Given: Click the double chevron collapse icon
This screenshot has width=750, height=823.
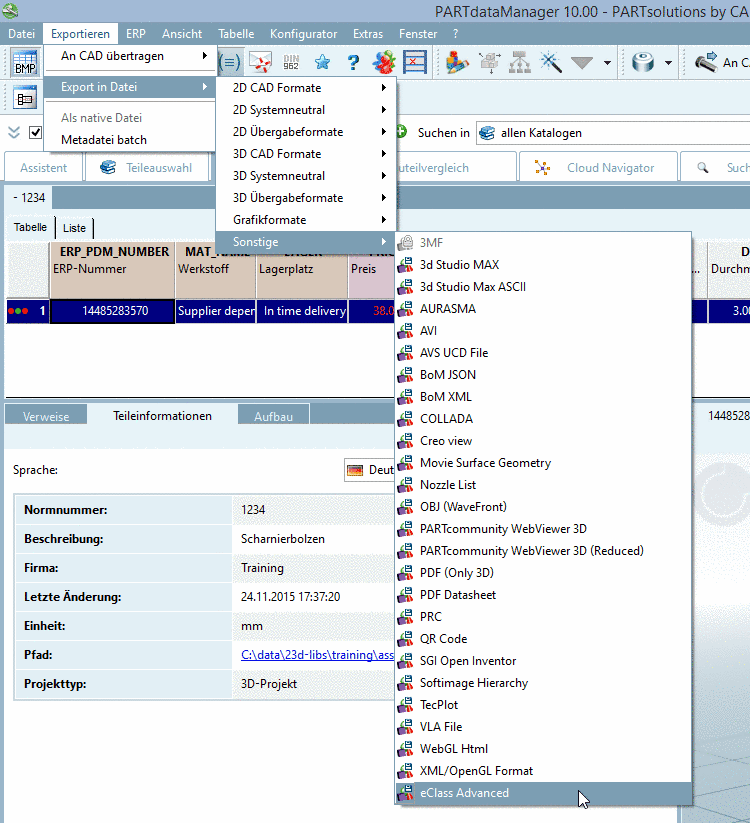Looking at the screenshot, I should [x=14, y=132].
